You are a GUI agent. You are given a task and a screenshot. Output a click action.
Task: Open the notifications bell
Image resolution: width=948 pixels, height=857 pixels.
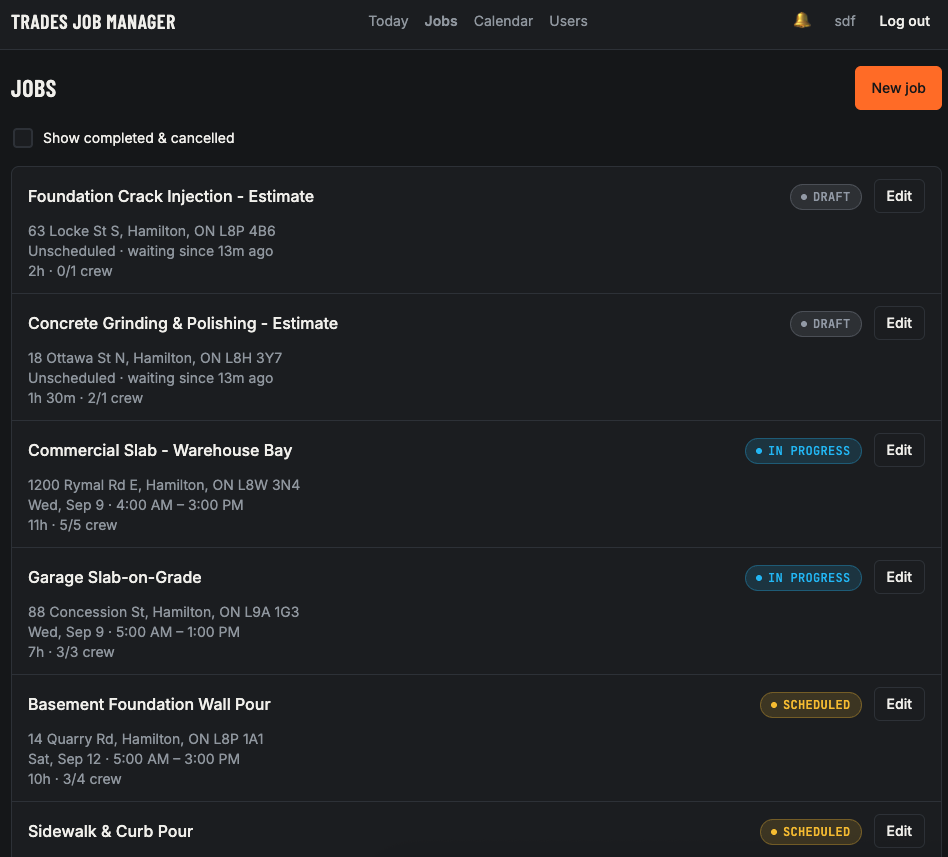pos(802,21)
